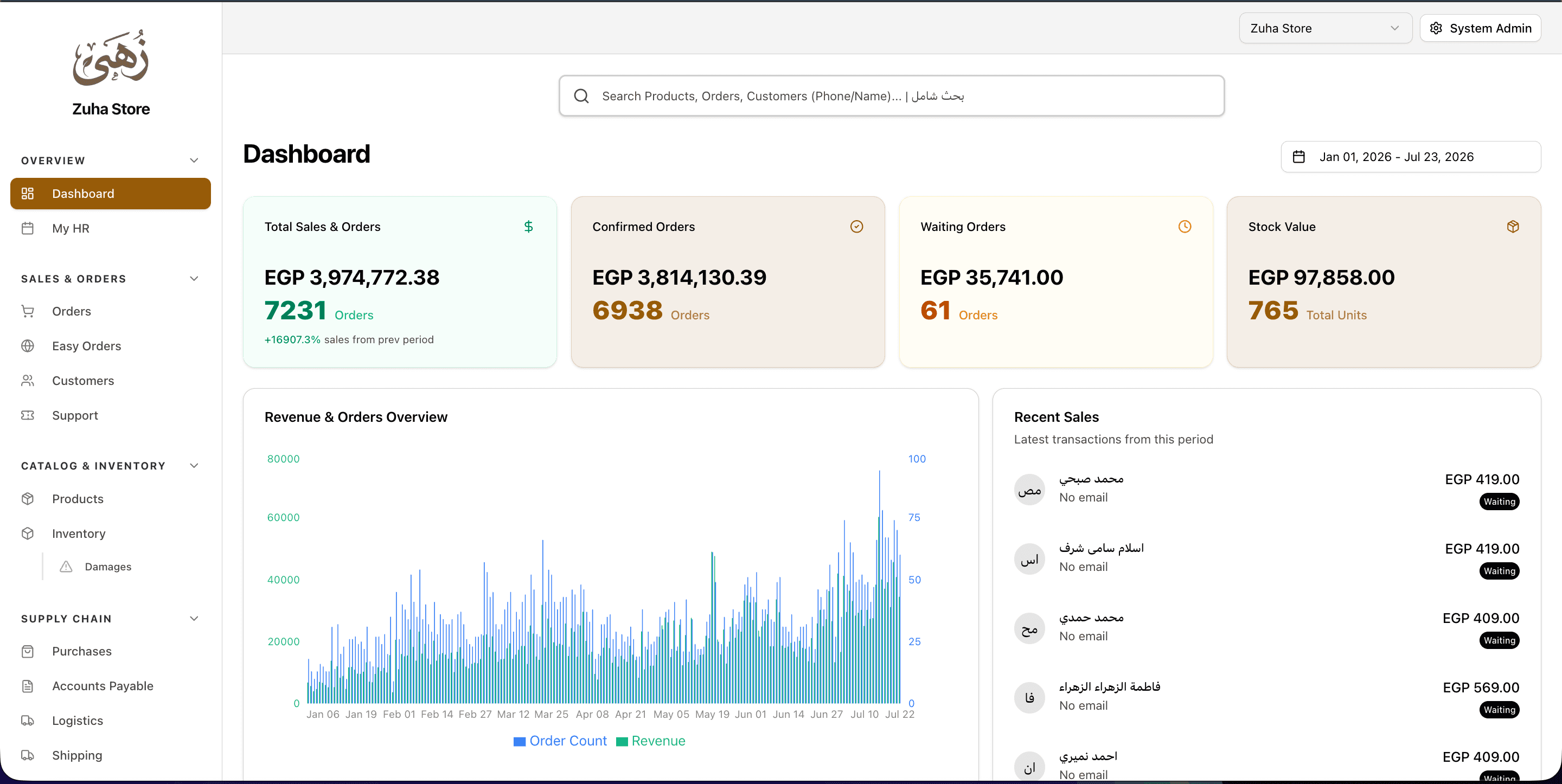Click the search magnifier icon

pos(581,96)
